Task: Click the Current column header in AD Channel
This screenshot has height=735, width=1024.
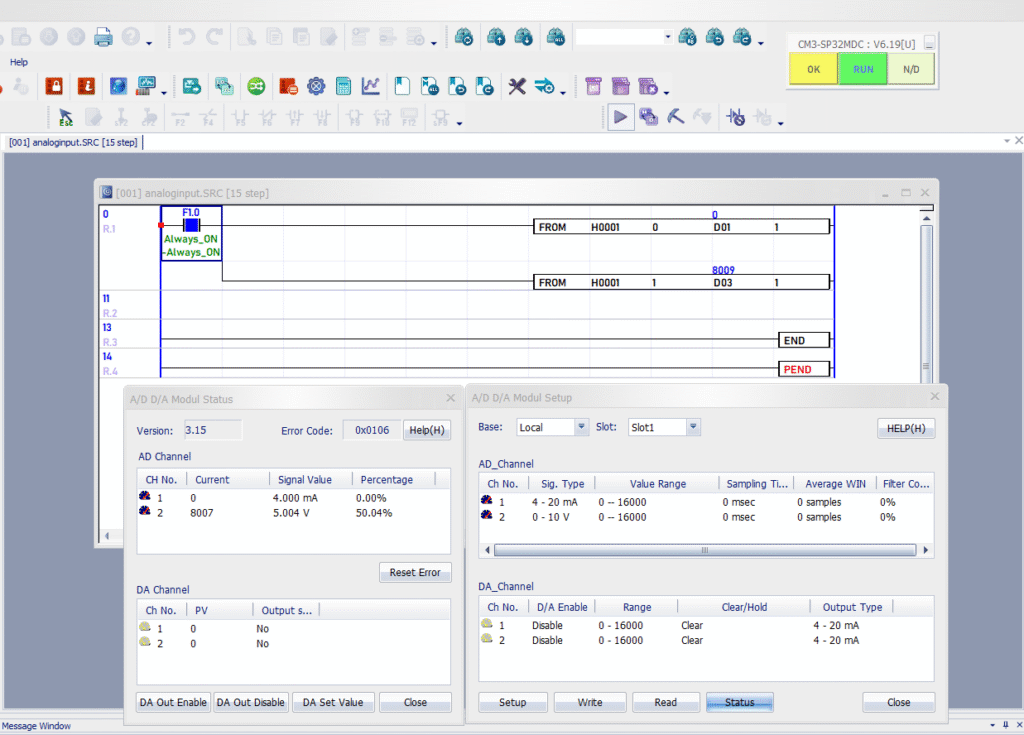Action: click(228, 480)
